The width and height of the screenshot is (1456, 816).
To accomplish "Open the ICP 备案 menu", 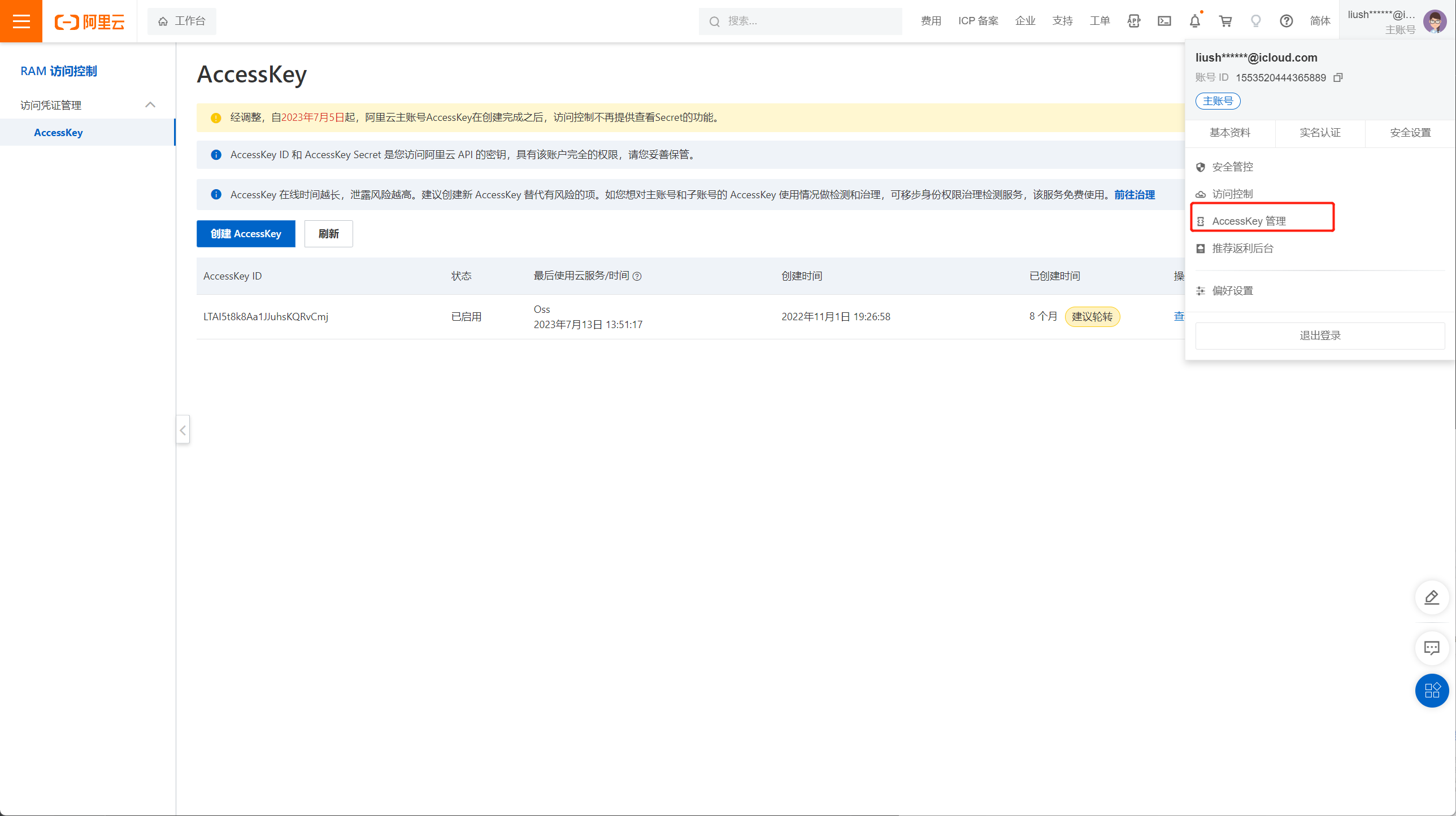I will (979, 21).
